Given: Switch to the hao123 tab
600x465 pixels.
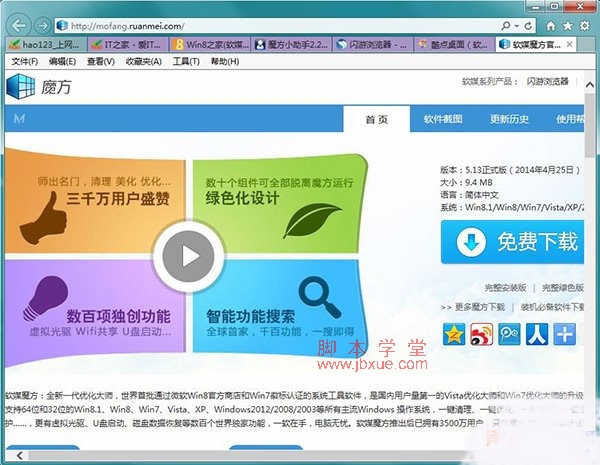Looking at the screenshot, I should coord(46,44).
